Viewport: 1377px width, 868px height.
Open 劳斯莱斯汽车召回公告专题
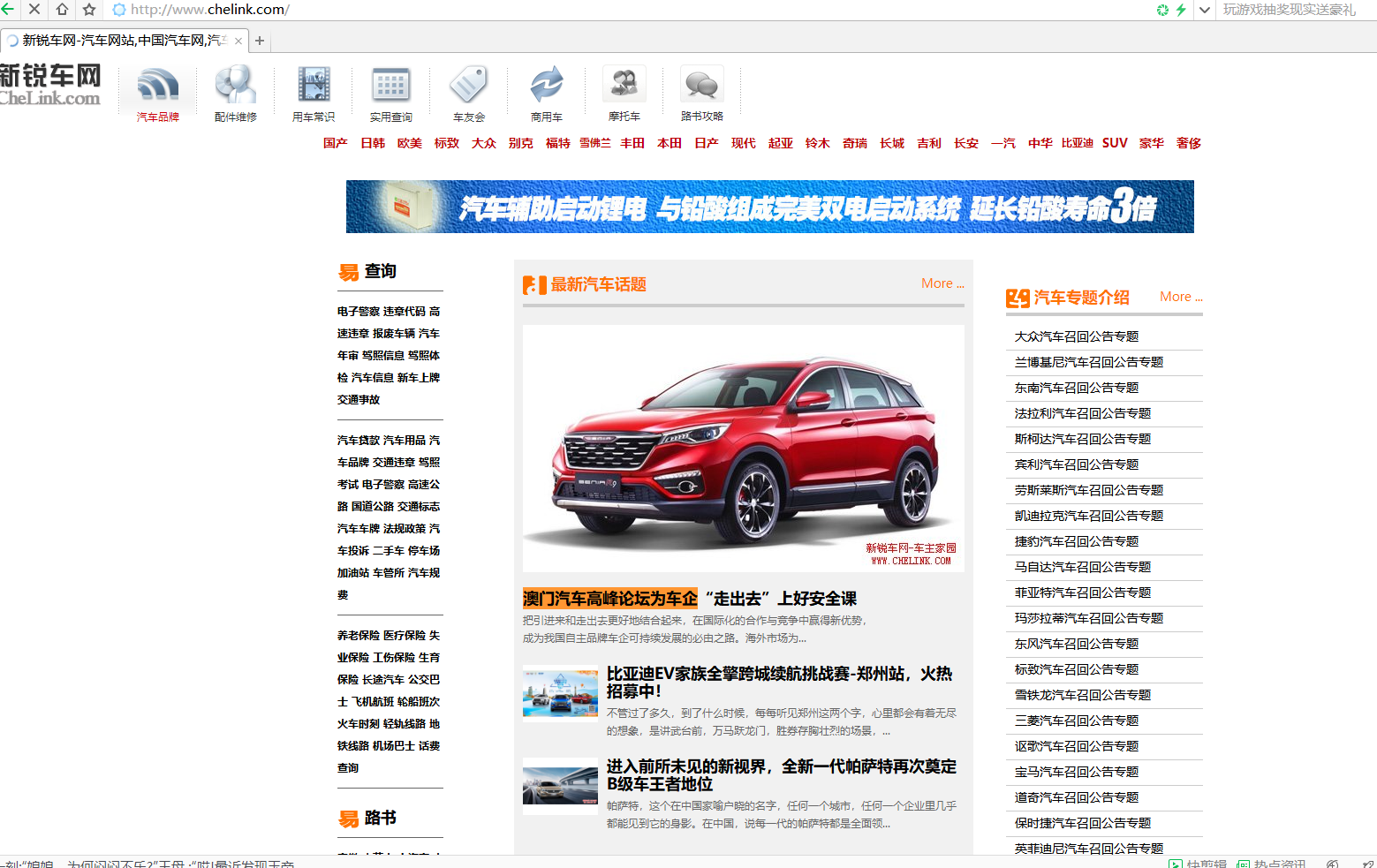coord(1089,490)
